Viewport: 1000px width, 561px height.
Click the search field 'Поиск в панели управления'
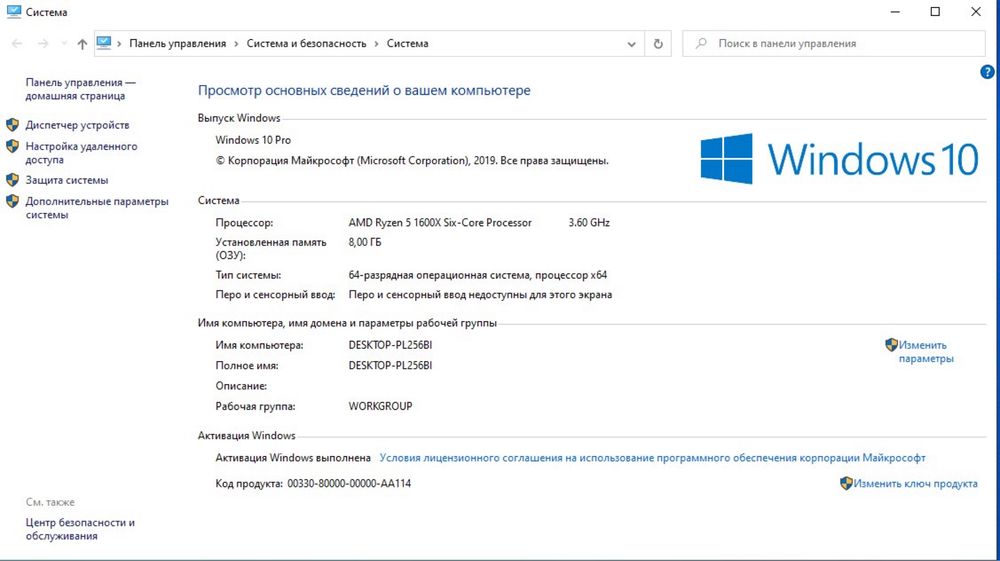834,43
